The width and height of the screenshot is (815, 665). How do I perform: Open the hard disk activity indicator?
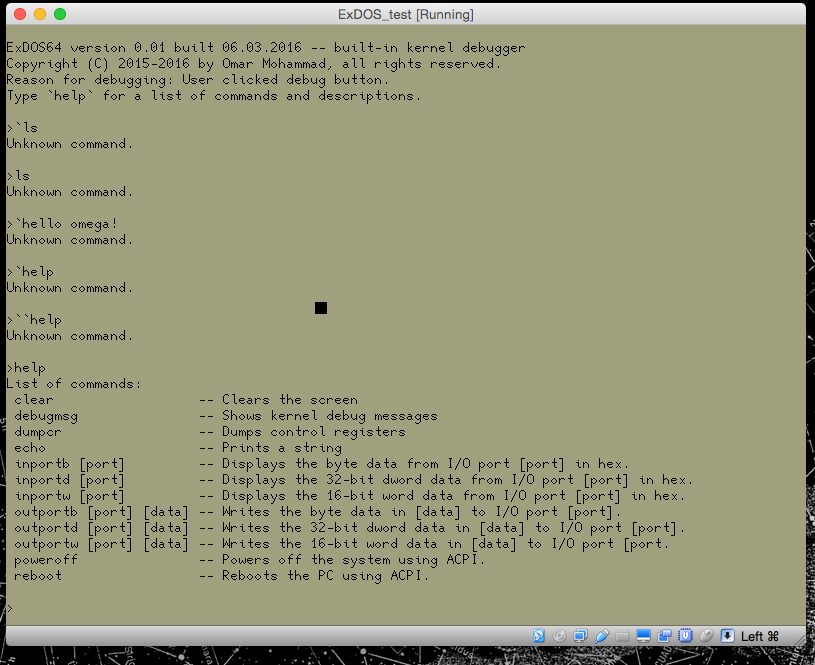click(x=538, y=635)
